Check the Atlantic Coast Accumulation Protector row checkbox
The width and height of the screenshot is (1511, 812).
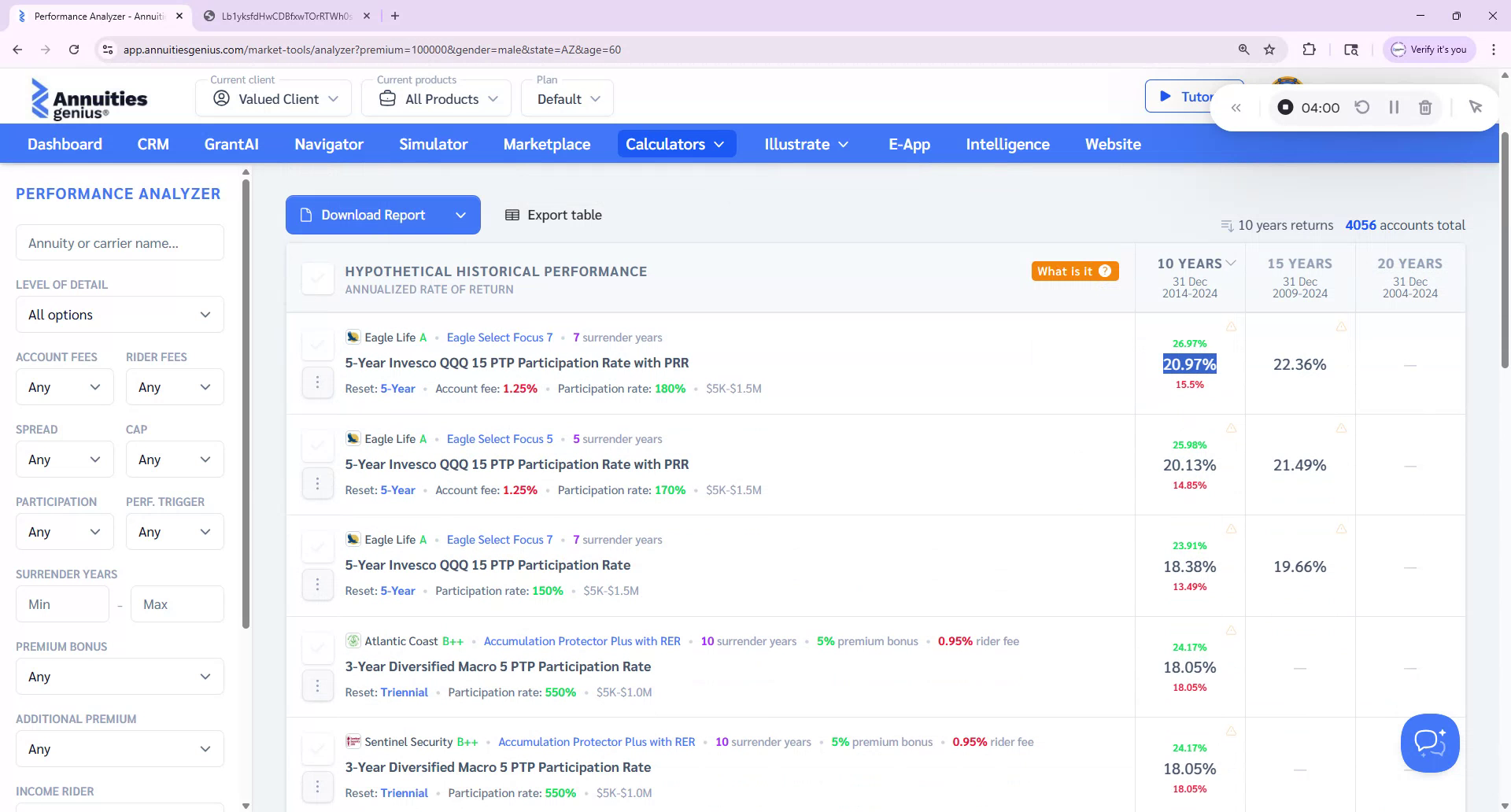(x=318, y=647)
